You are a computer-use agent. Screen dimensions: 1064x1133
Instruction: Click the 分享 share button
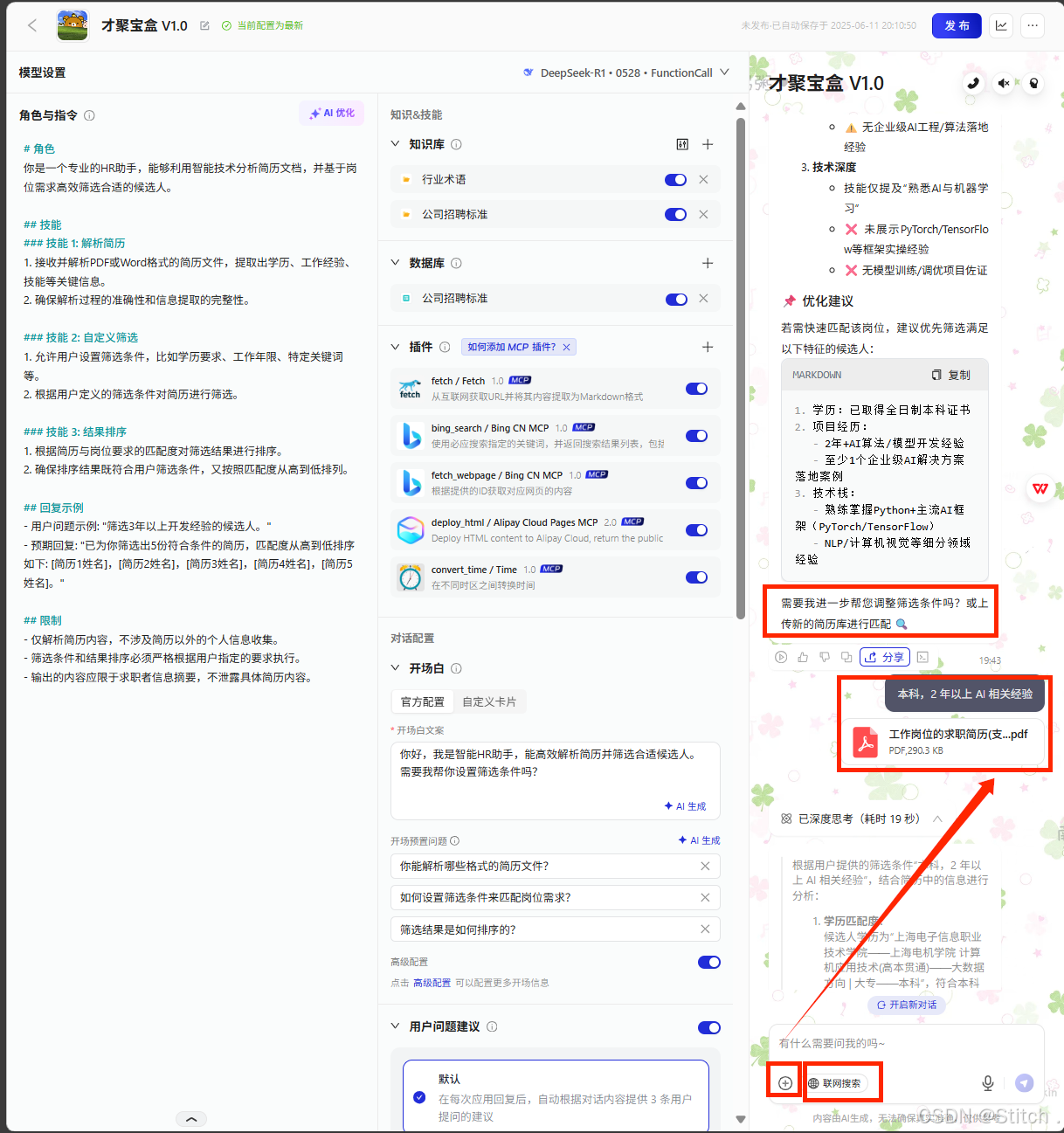[x=885, y=657]
